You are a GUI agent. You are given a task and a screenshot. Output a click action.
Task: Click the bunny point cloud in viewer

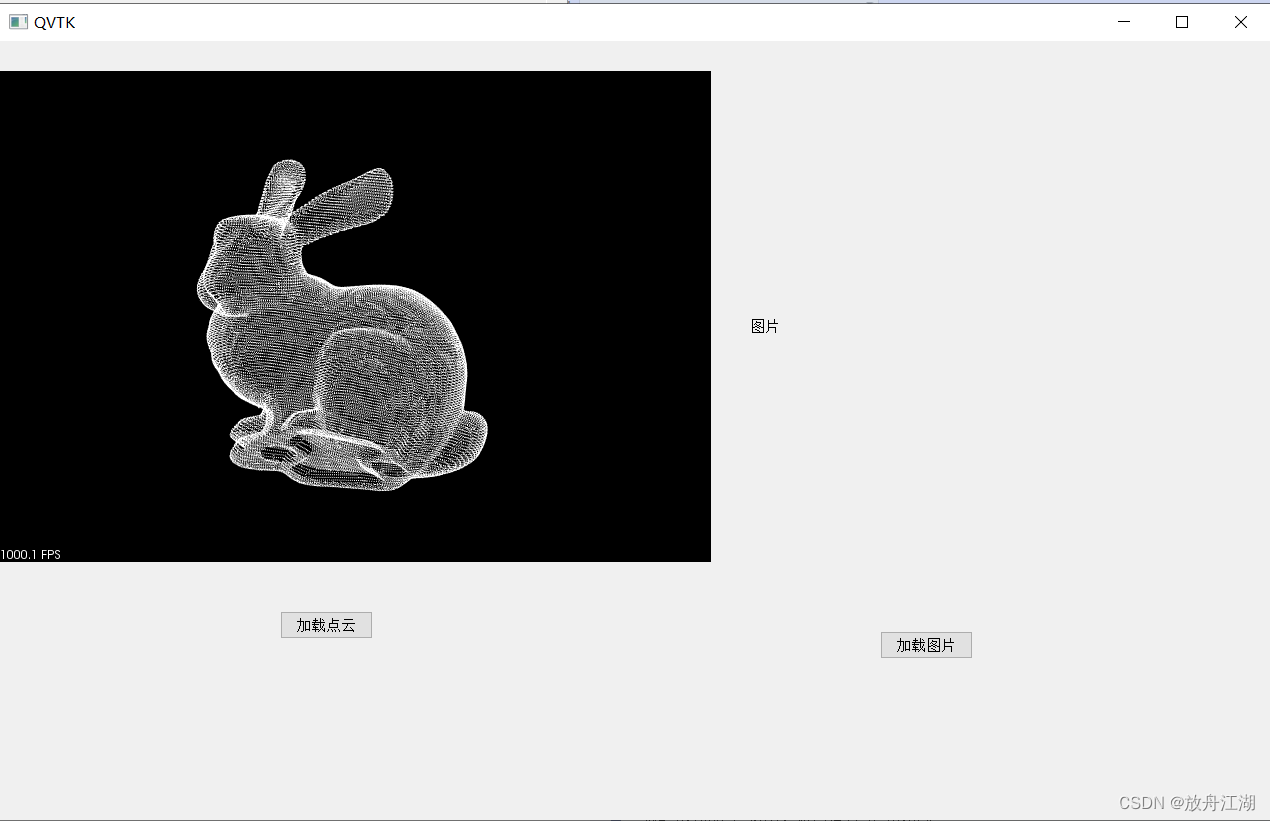coord(342,326)
